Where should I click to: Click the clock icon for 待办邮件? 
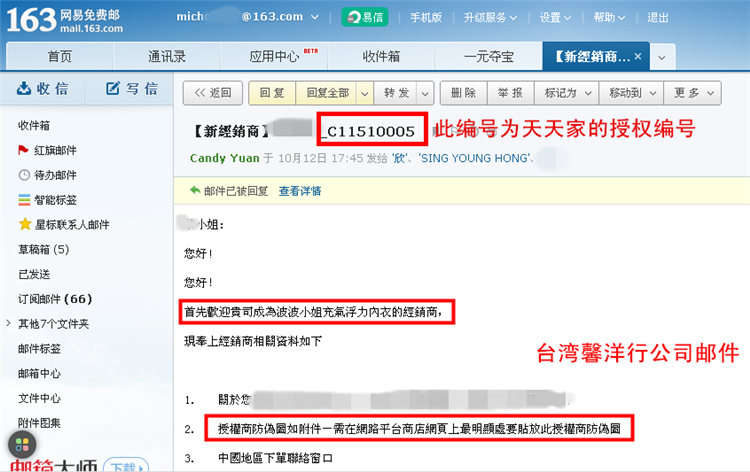click(x=24, y=175)
